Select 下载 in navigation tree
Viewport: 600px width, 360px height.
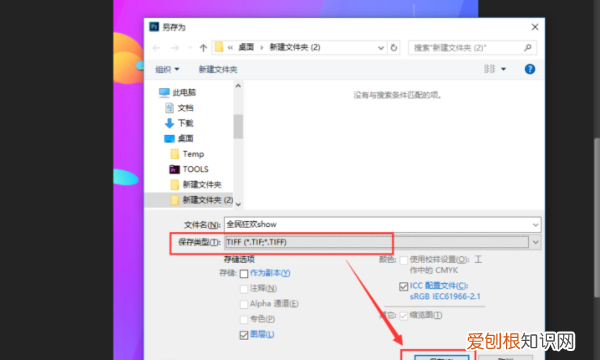(179, 123)
